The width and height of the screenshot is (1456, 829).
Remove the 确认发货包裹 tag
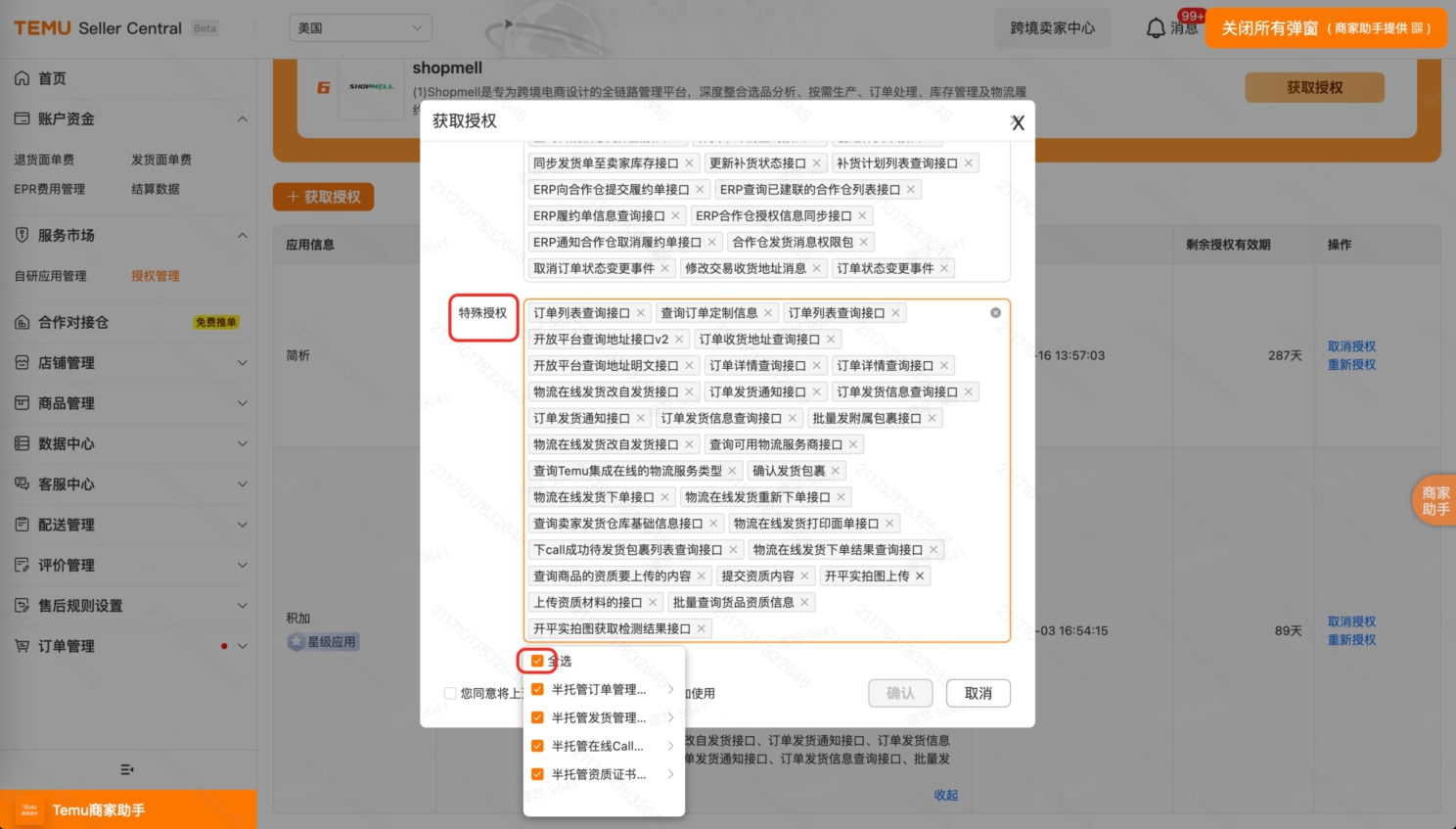(836, 471)
